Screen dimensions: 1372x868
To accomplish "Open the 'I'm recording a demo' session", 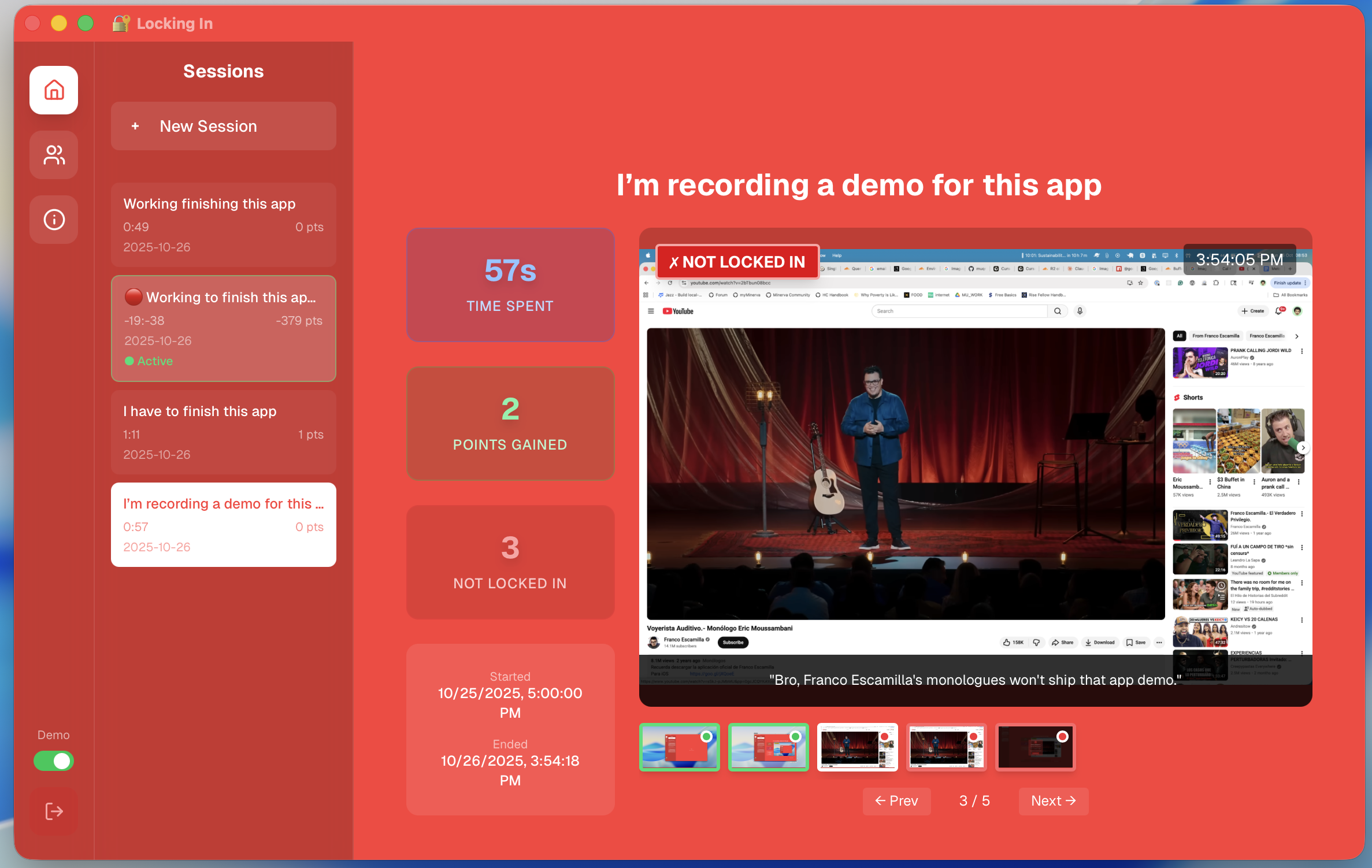I will click(223, 525).
